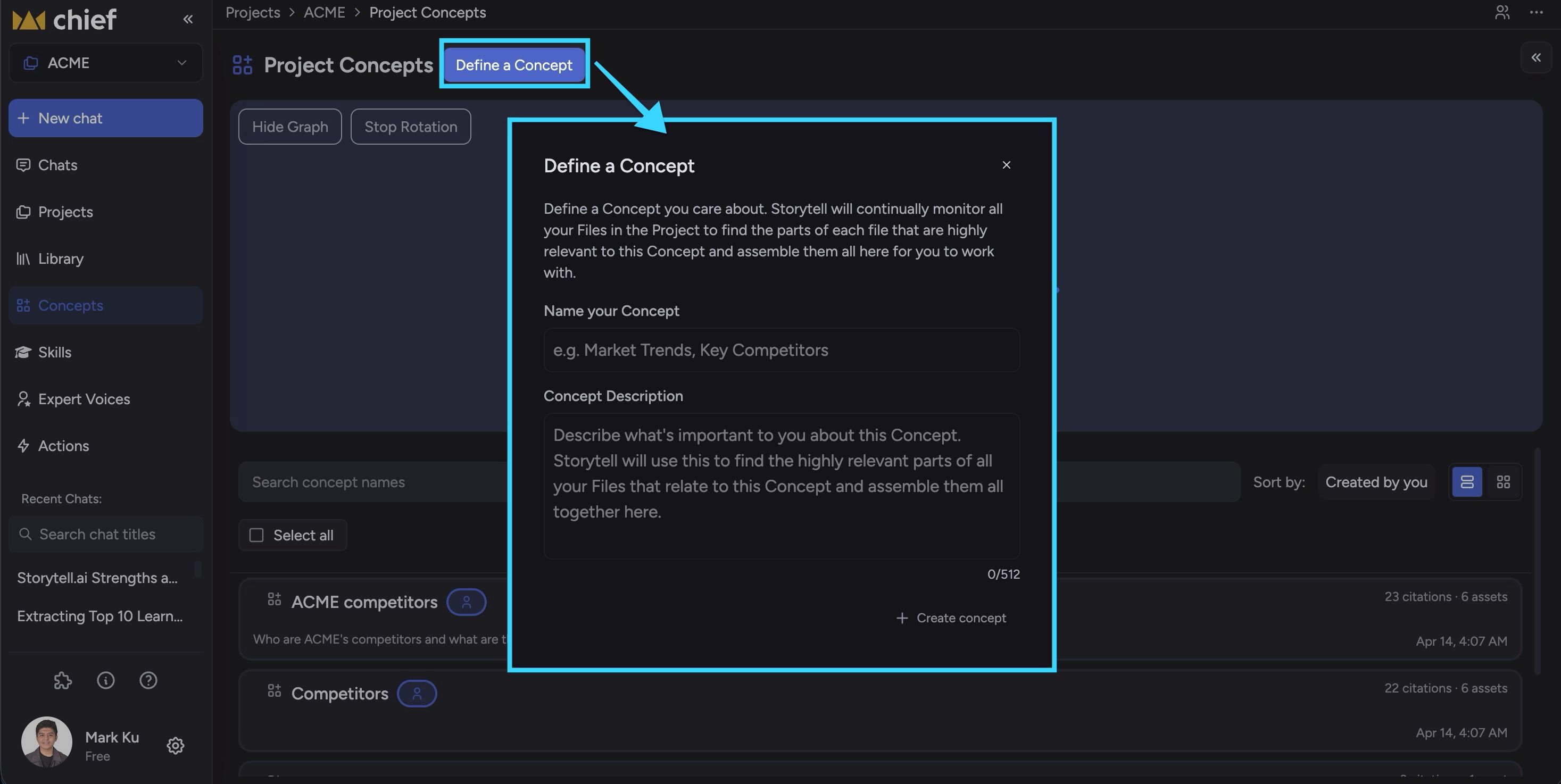
Task: Click the Project Concepts grid icon beside title
Action: 243,65
